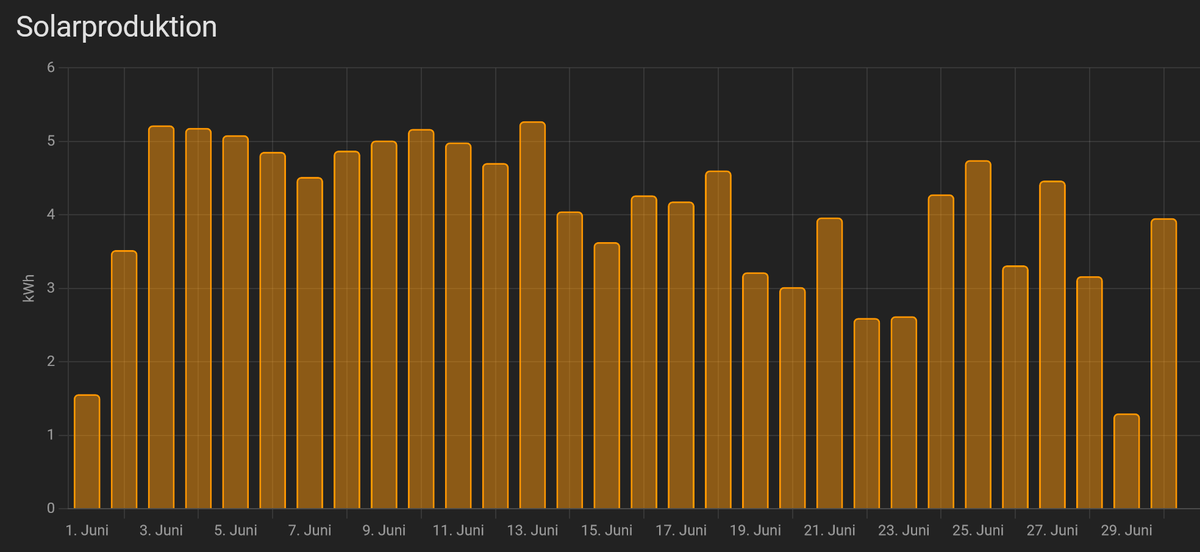Click the 3 value on y-axis
Viewport: 1200px width, 552px height.
[x=51, y=288]
